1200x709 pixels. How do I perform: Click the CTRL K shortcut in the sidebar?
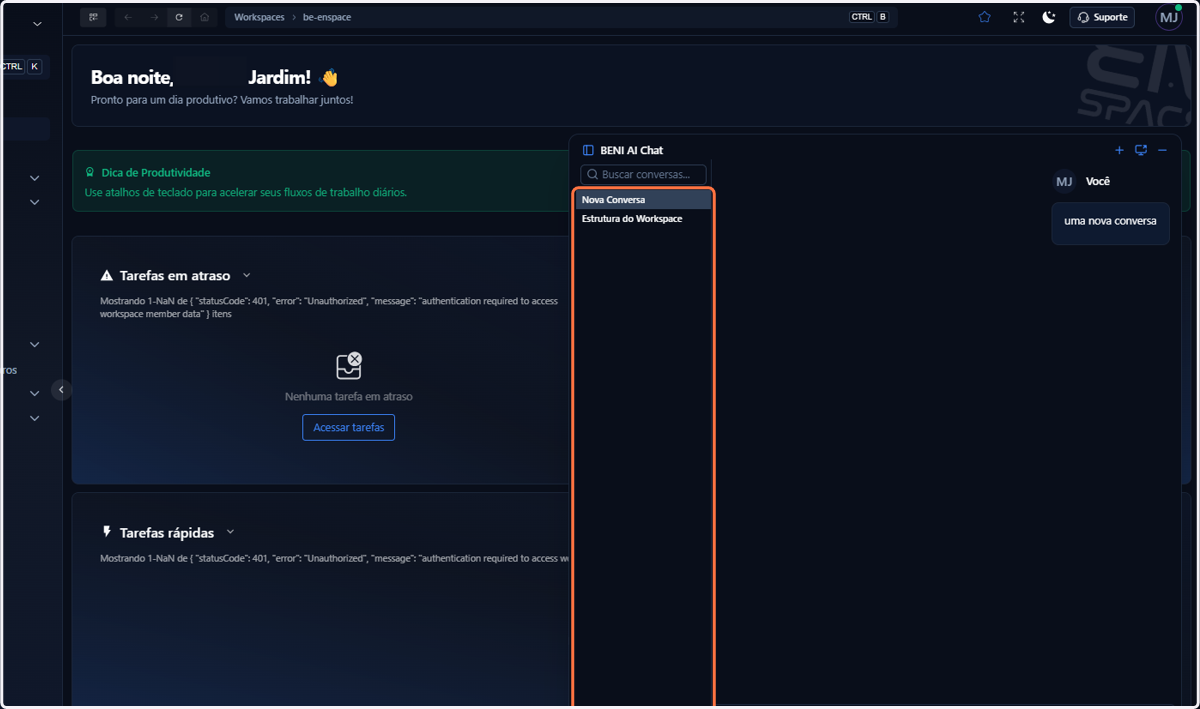coord(21,66)
